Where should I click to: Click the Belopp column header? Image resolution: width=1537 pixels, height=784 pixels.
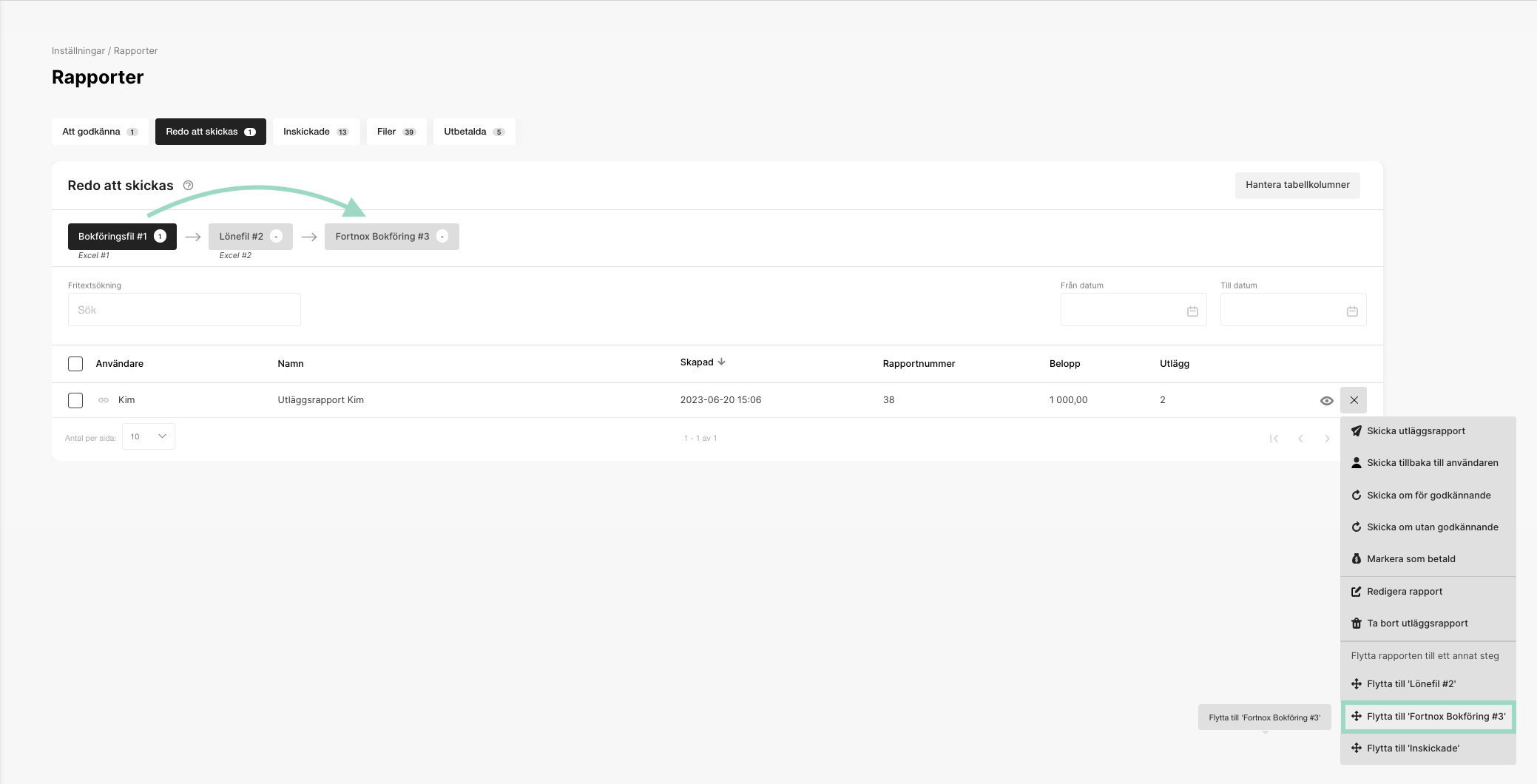click(x=1064, y=364)
